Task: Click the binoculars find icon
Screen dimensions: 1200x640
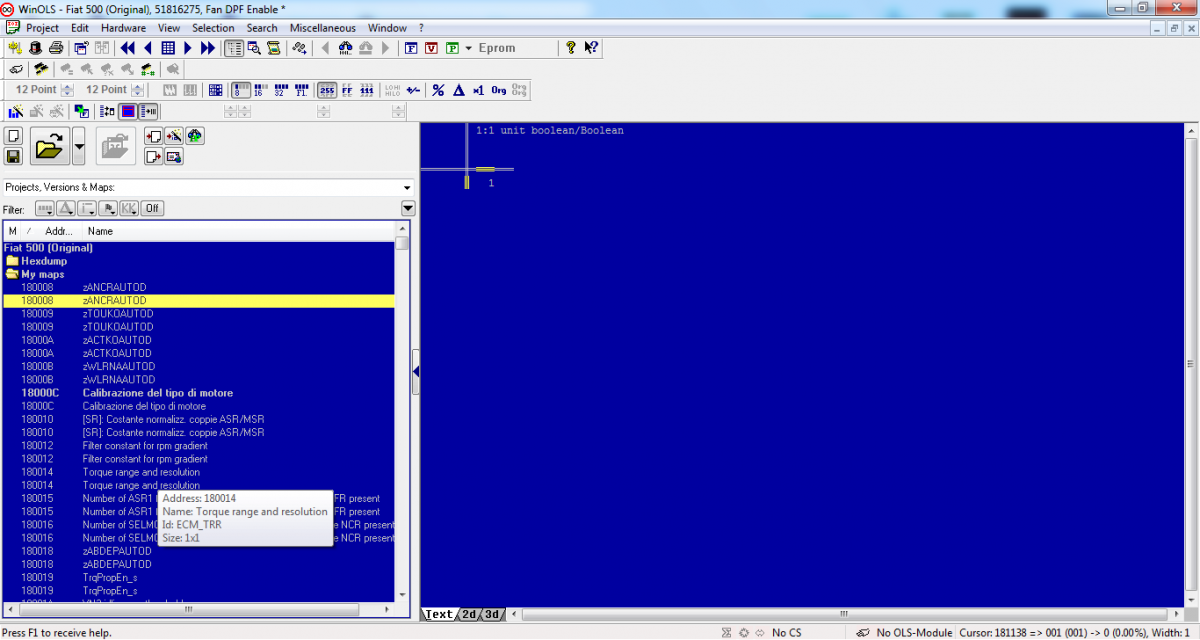Action: point(345,48)
